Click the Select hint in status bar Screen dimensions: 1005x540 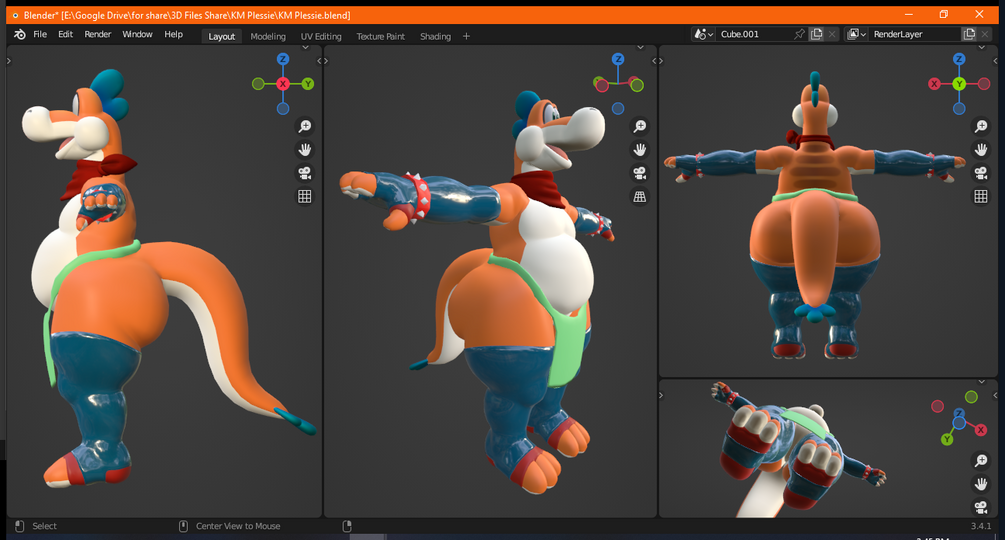click(44, 526)
